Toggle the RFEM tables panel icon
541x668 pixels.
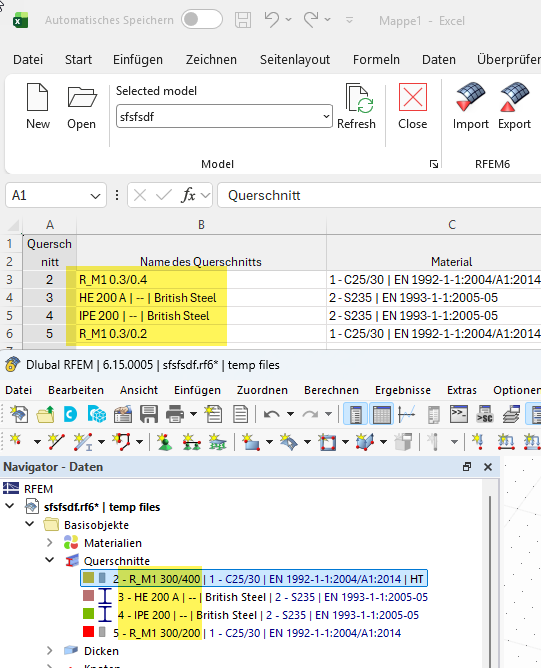(382, 414)
